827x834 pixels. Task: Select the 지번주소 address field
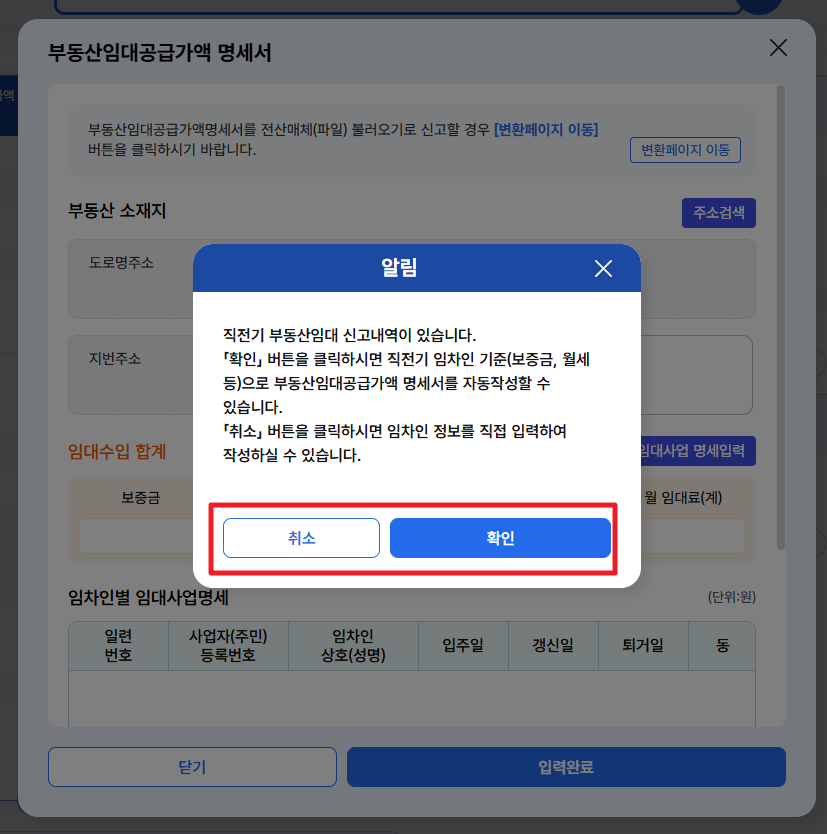pos(412,374)
